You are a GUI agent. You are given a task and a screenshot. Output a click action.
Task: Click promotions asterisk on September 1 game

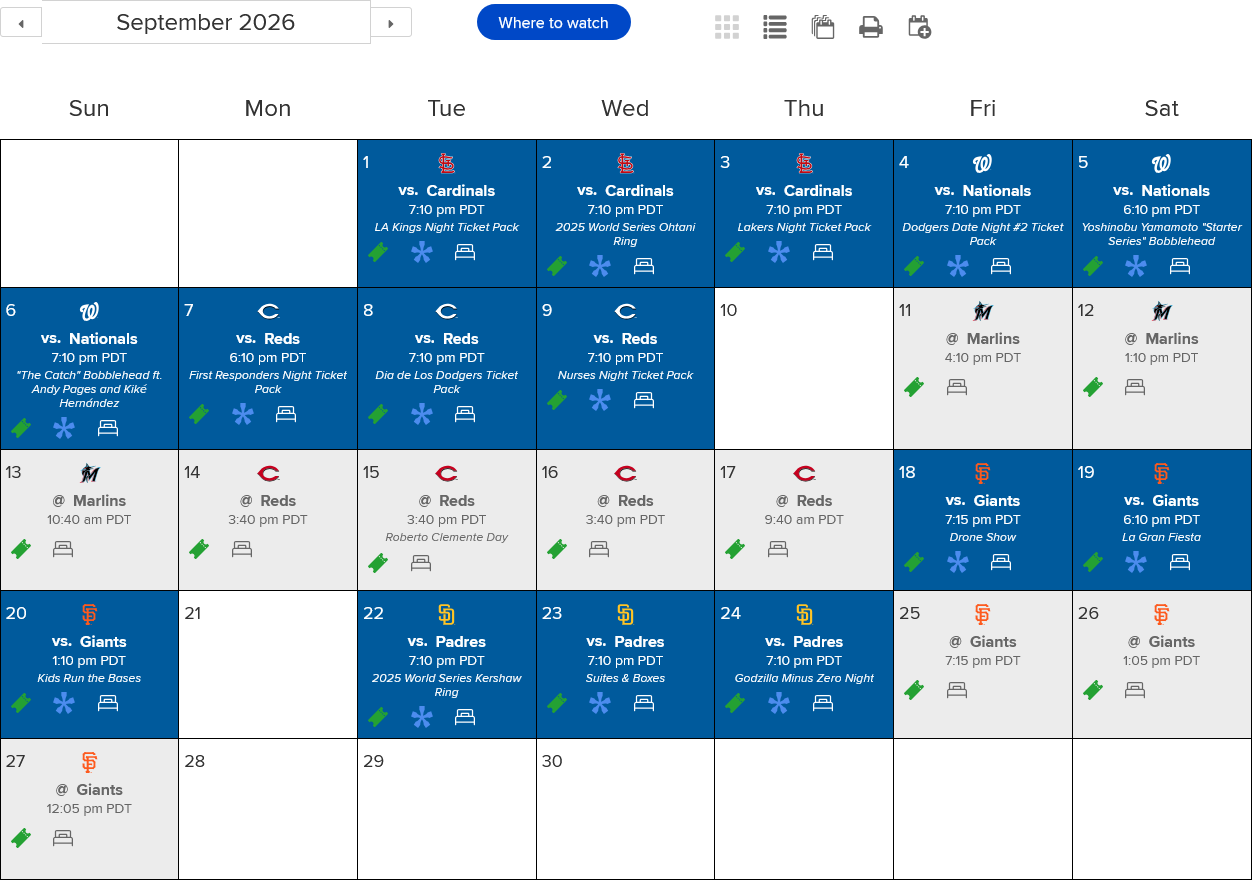(x=422, y=253)
